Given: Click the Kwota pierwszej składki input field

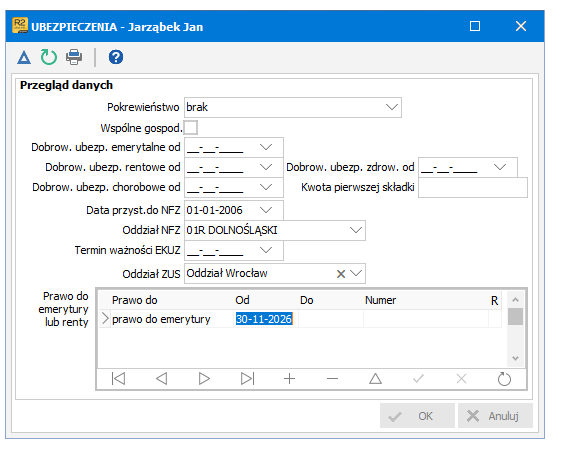Looking at the screenshot, I should tap(472, 187).
